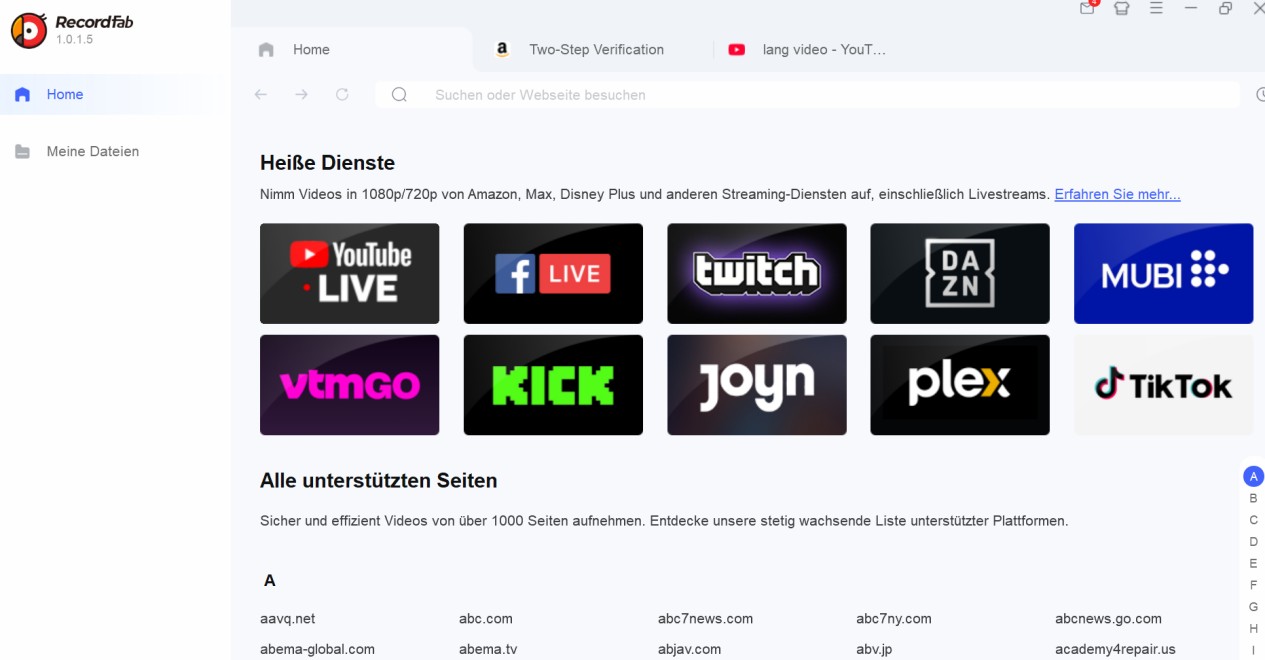The height and width of the screenshot is (660, 1265).
Task: Reload the page with refresh icon
Action: [x=342, y=94]
